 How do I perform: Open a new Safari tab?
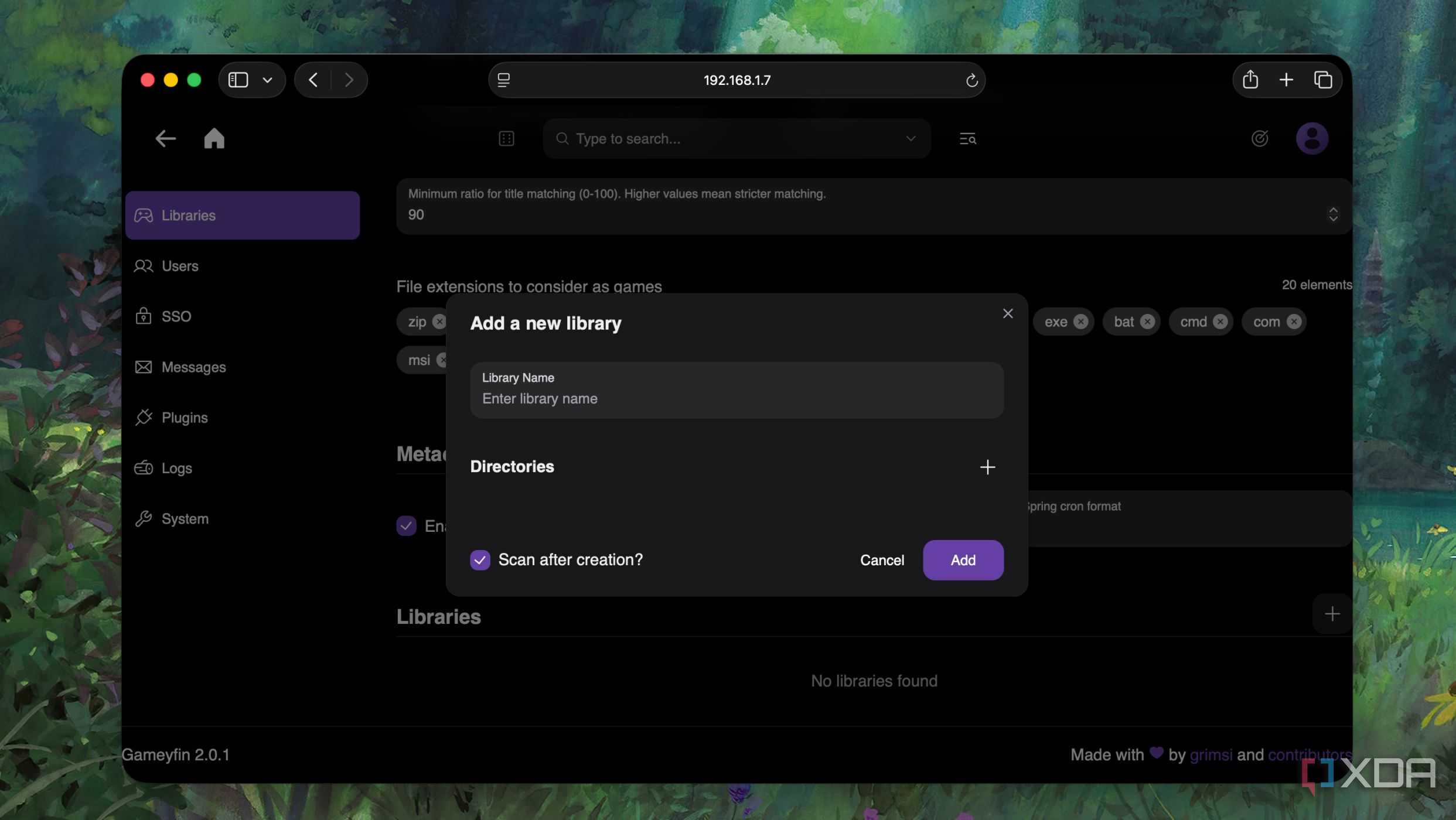click(x=1285, y=80)
